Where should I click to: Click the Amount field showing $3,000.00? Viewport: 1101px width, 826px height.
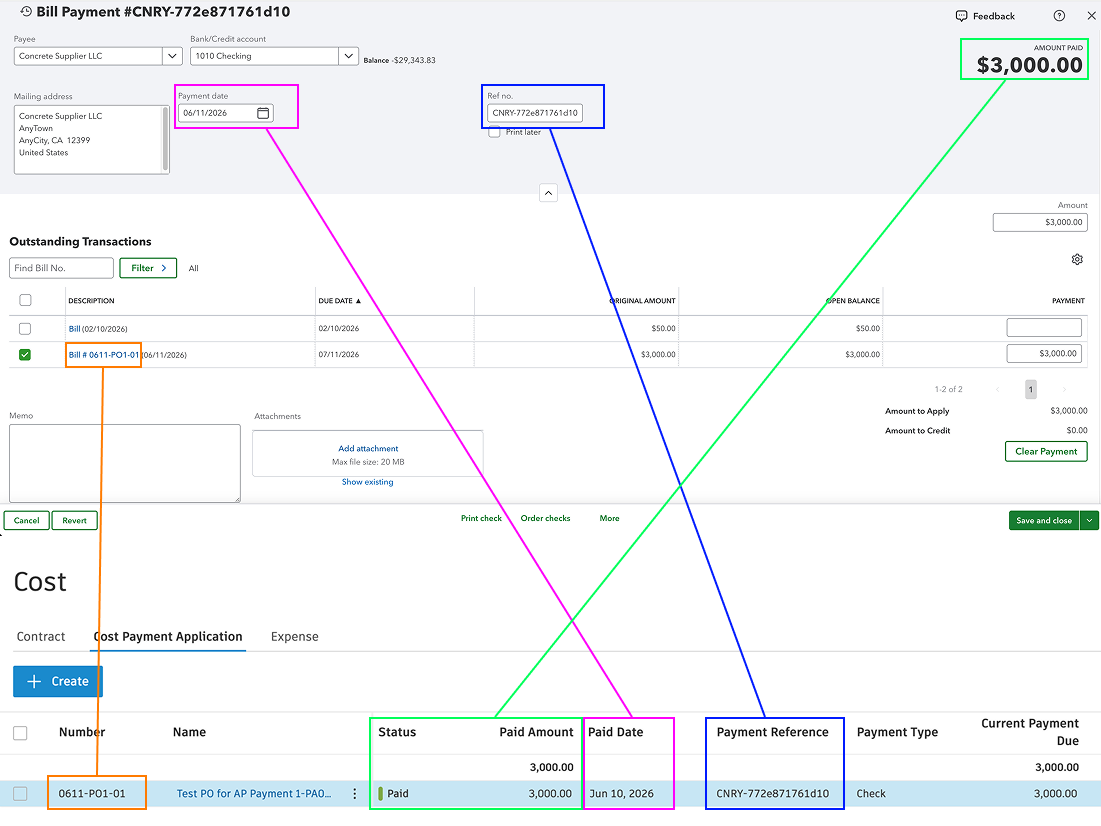1040,222
